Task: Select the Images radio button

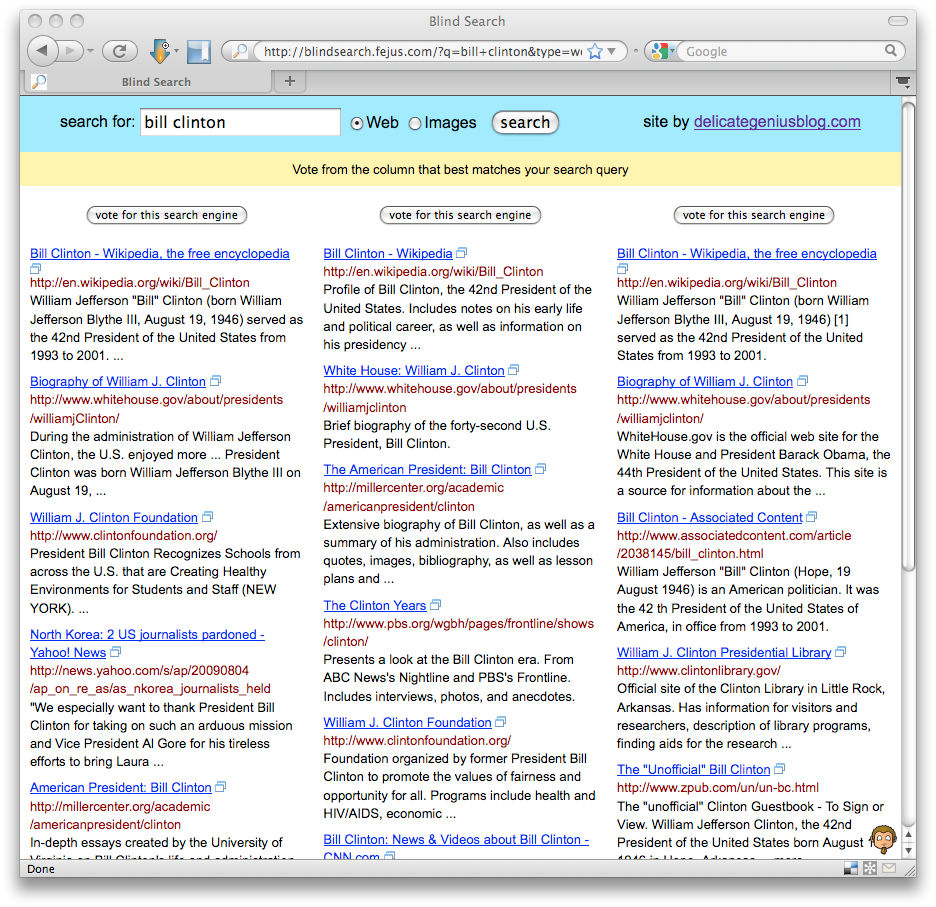Action: pyautogui.click(x=415, y=123)
